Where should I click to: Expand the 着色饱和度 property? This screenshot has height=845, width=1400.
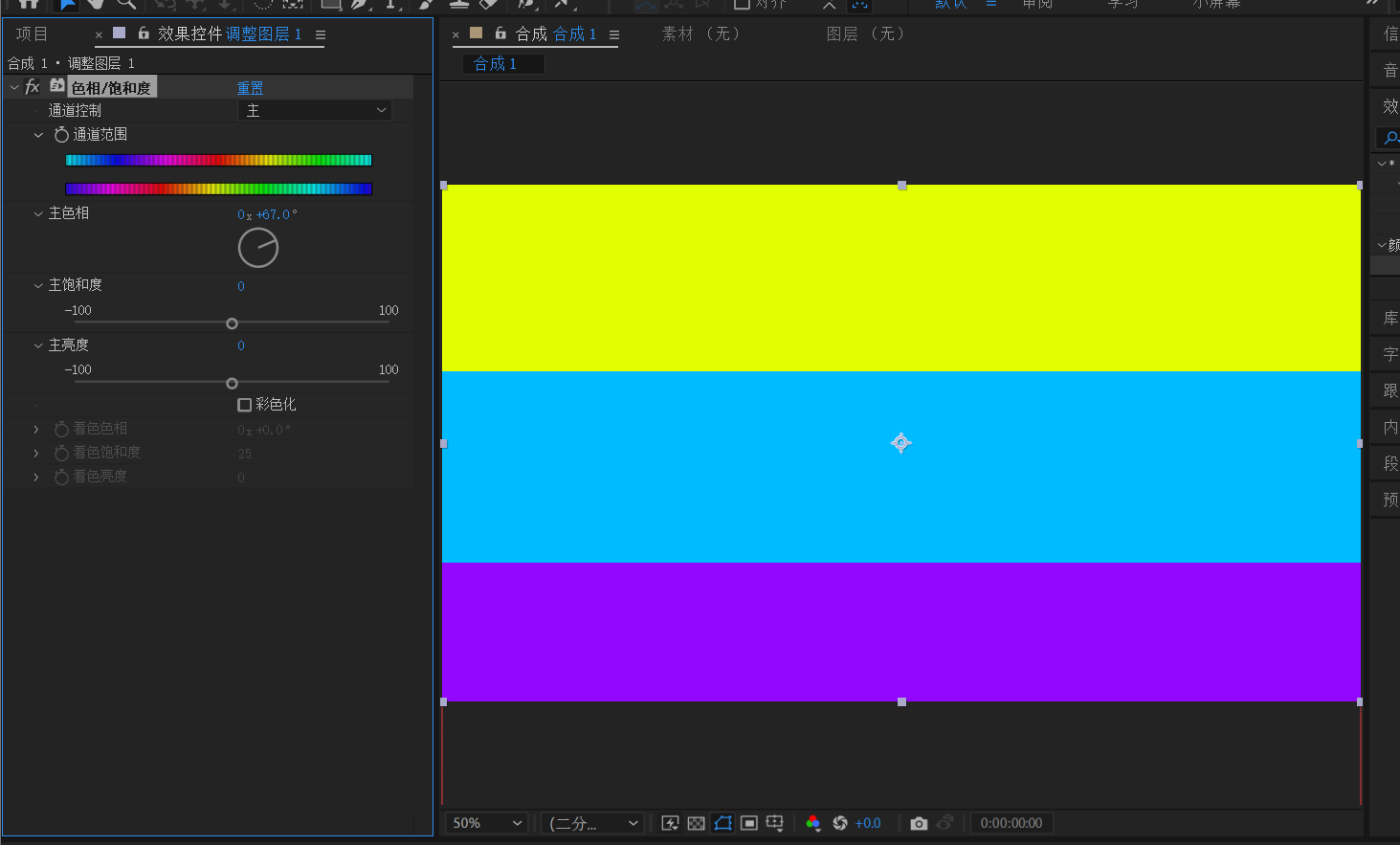pyautogui.click(x=36, y=453)
